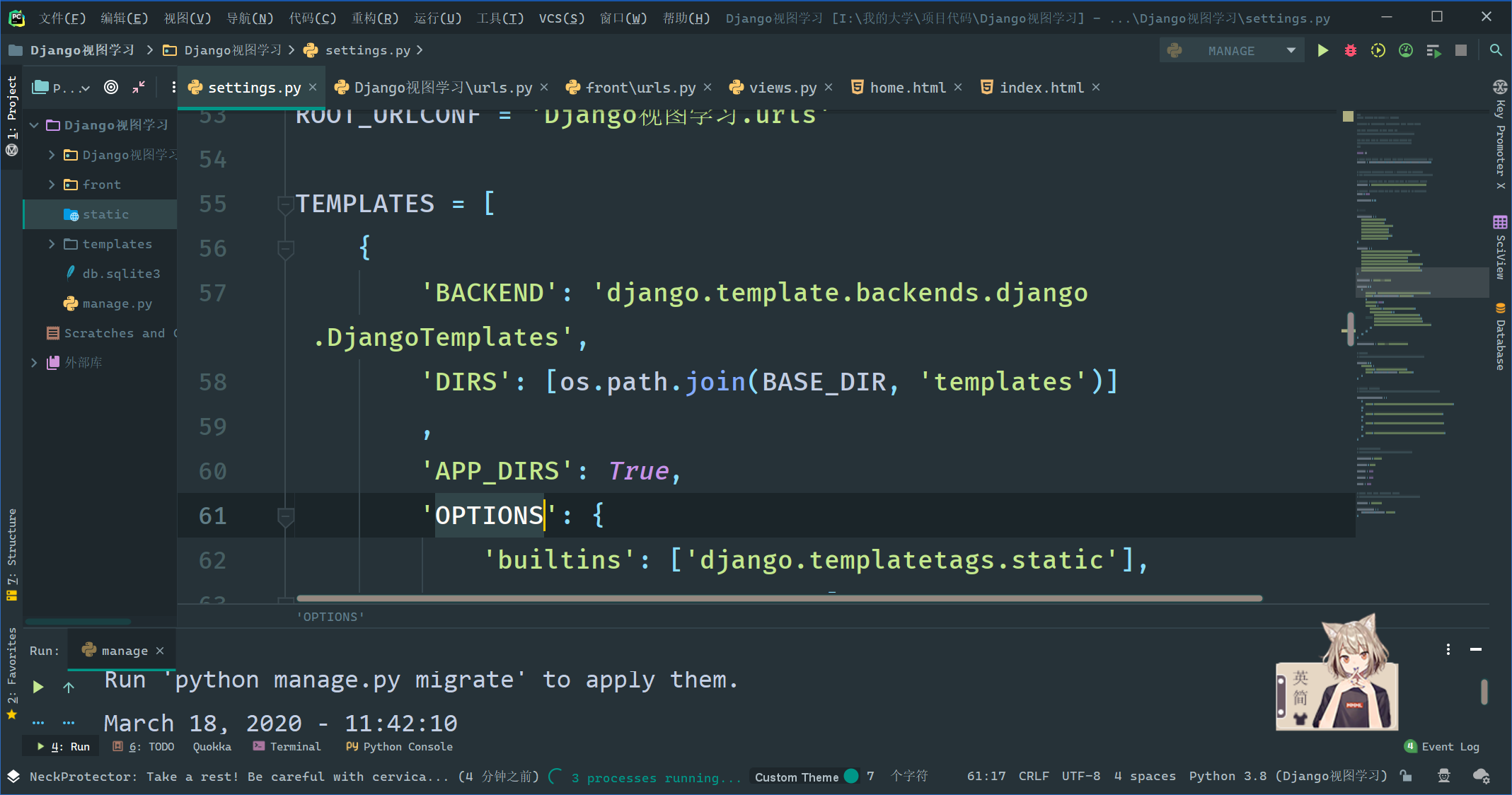Click the Custom Theme color circle
Screen dimensions: 1512x795
tap(850, 776)
